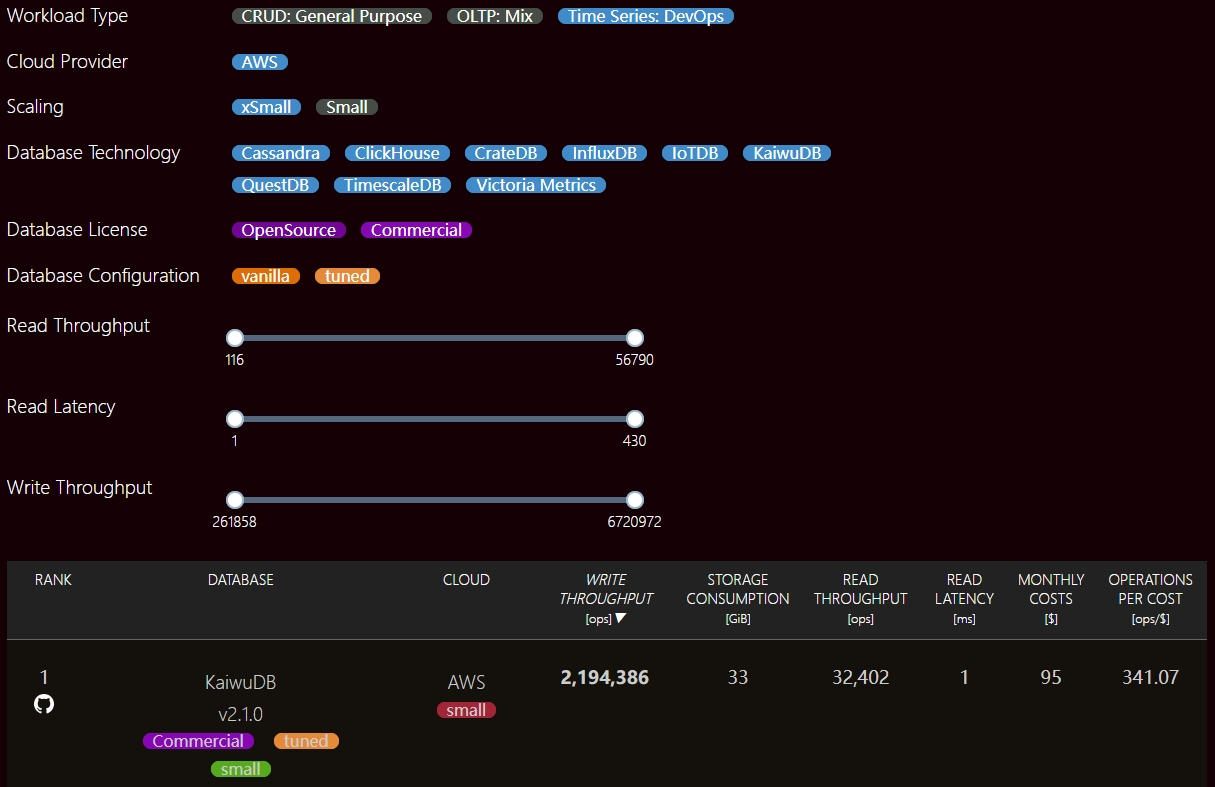
Task: Enable the Small scaling filter
Action: pyautogui.click(x=347, y=107)
